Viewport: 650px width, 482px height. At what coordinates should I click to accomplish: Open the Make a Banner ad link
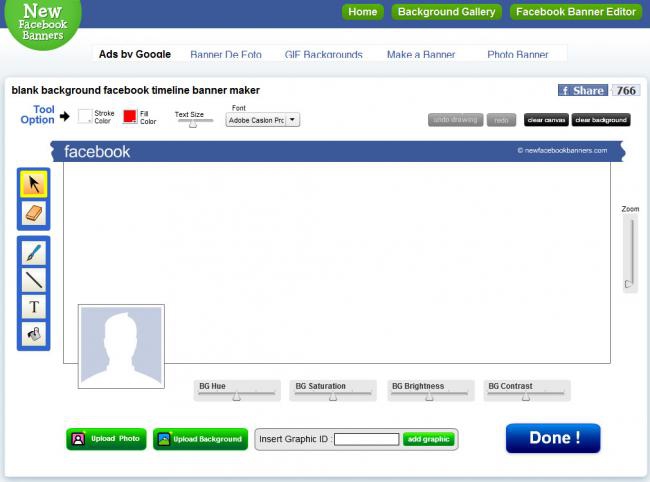421,54
